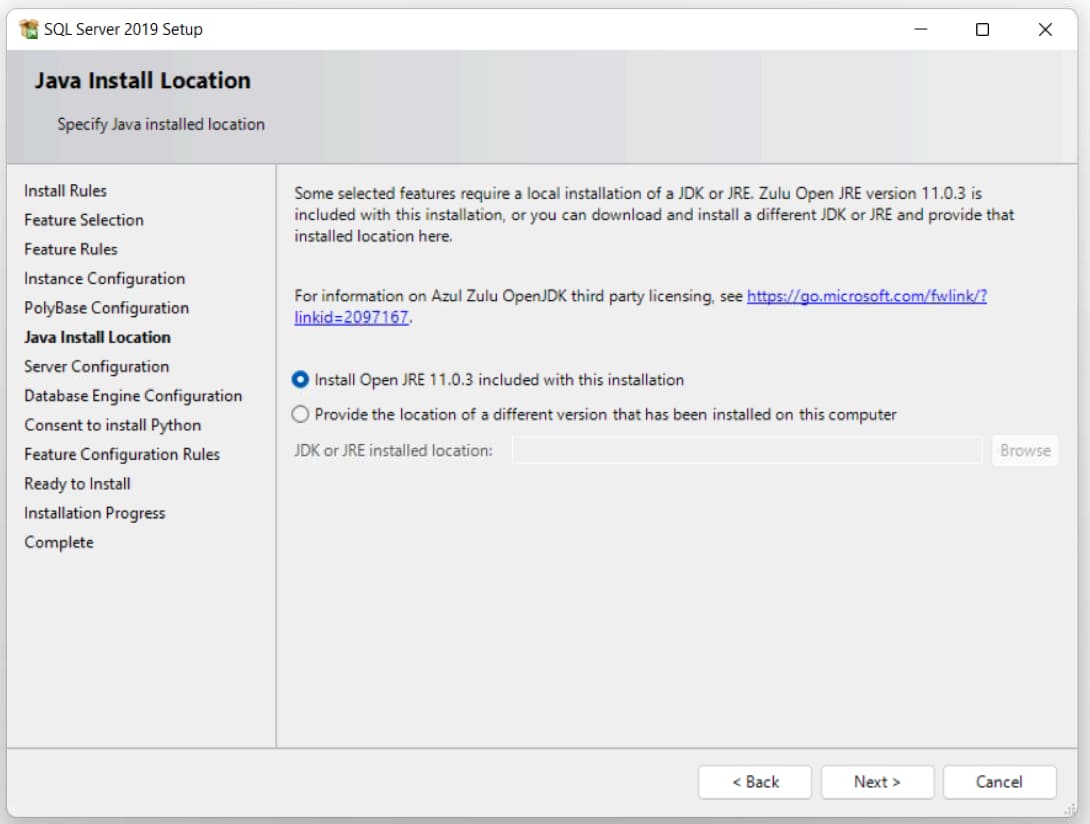Click Server Configuration in step list

pos(97,367)
